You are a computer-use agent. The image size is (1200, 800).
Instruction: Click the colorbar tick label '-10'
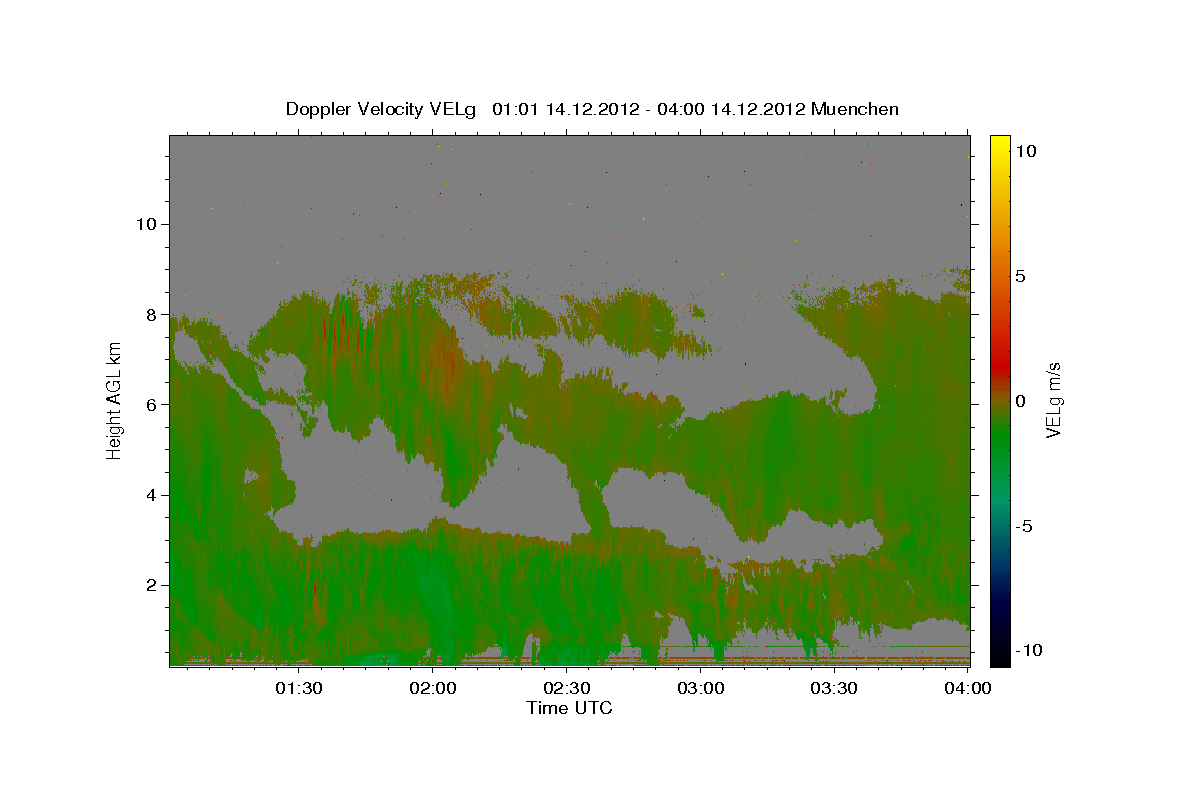(x=1029, y=651)
